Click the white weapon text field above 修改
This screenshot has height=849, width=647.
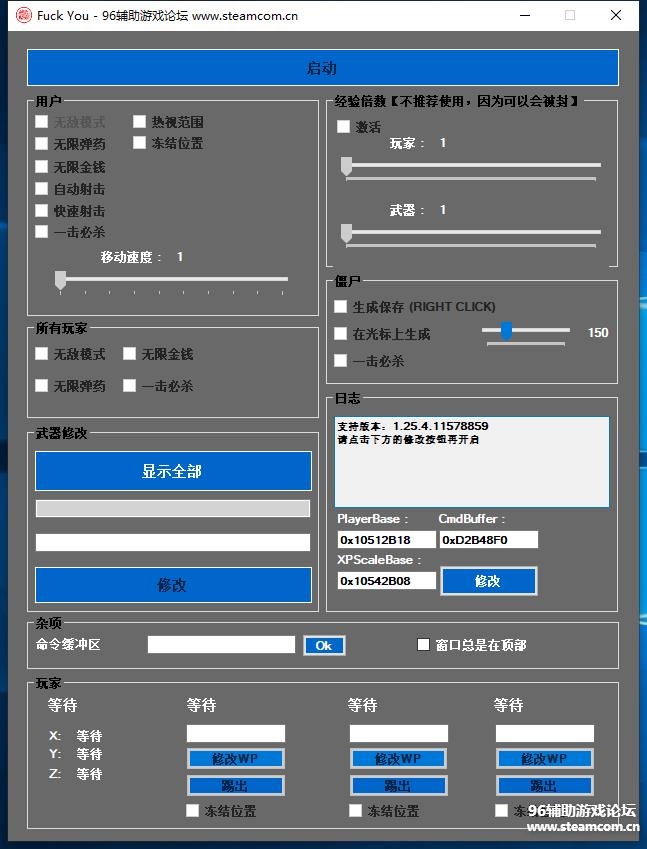click(x=173, y=542)
